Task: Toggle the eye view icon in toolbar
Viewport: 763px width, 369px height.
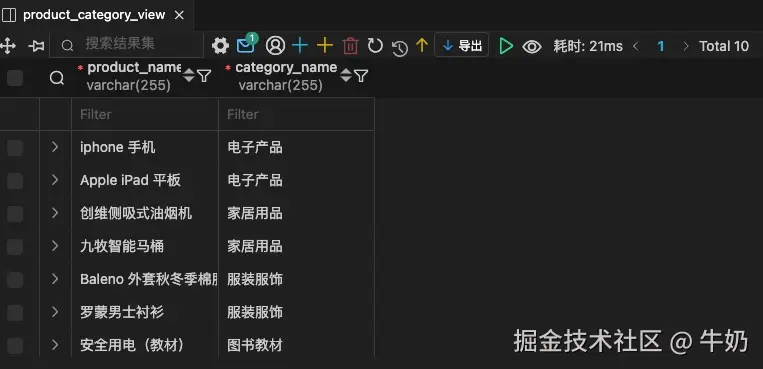Action: click(532, 46)
